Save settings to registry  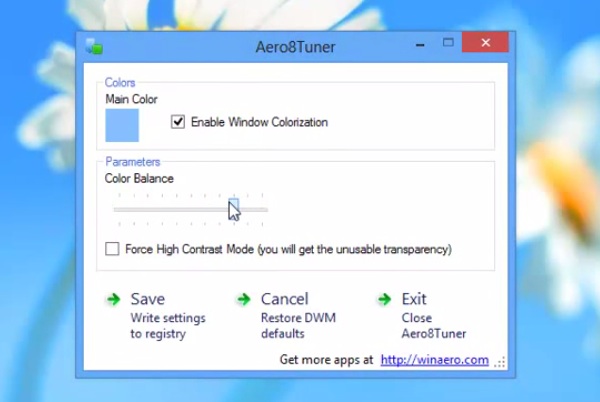[168, 316]
